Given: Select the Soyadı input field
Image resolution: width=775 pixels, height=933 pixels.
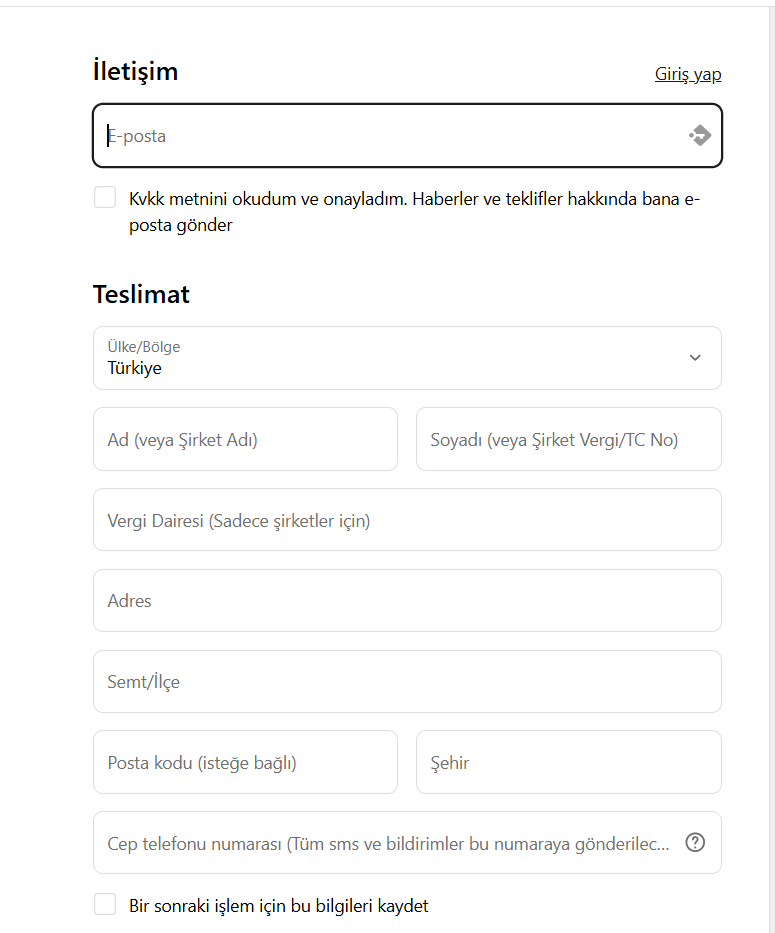Looking at the screenshot, I should [x=568, y=439].
